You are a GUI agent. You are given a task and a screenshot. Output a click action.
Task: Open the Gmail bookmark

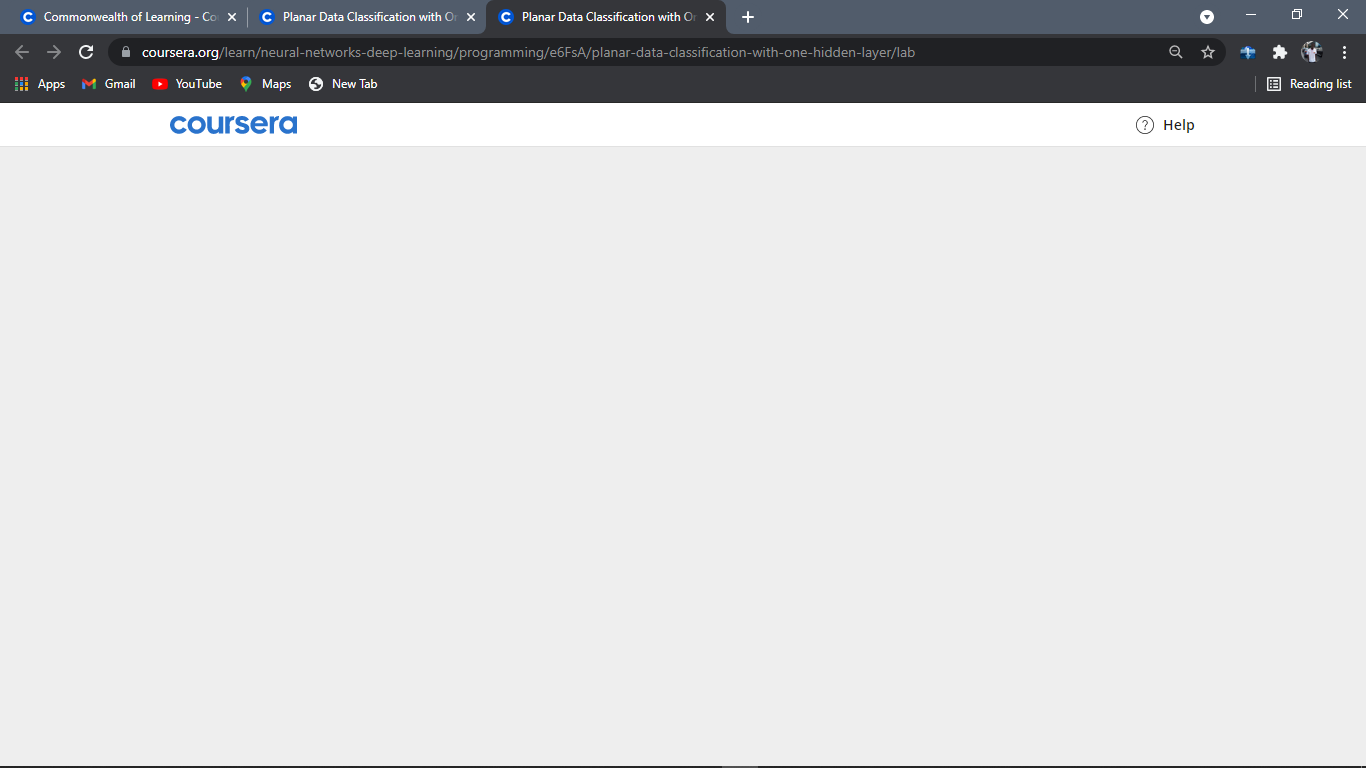click(x=108, y=84)
